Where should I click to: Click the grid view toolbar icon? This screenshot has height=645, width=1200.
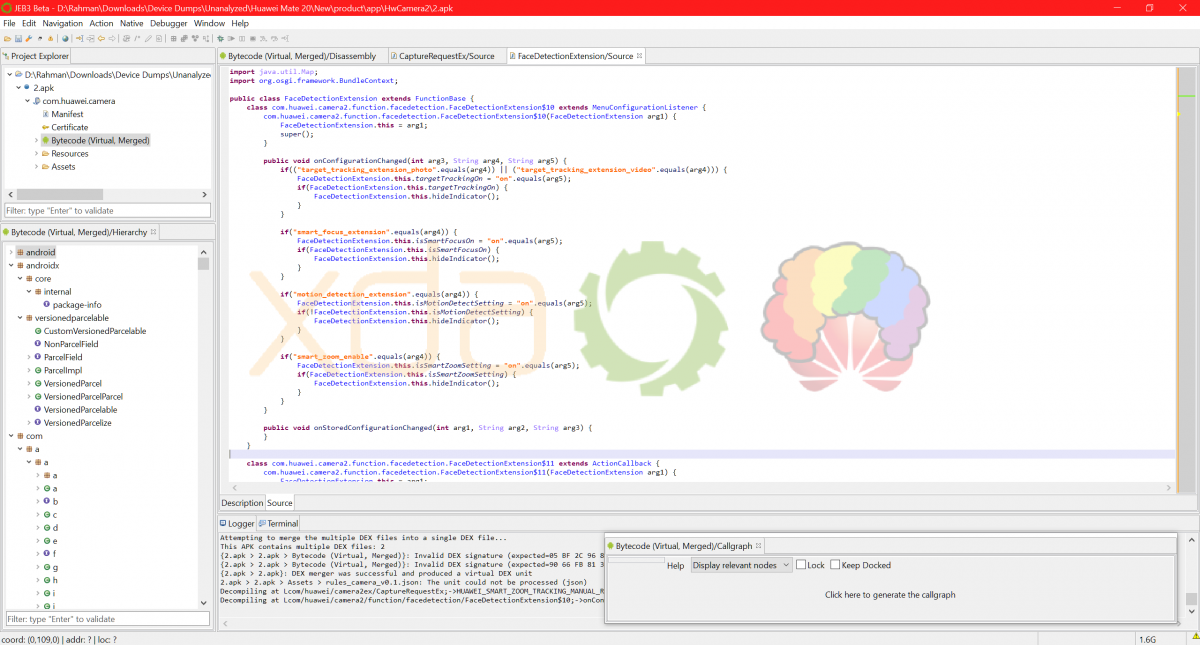(x=173, y=38)
